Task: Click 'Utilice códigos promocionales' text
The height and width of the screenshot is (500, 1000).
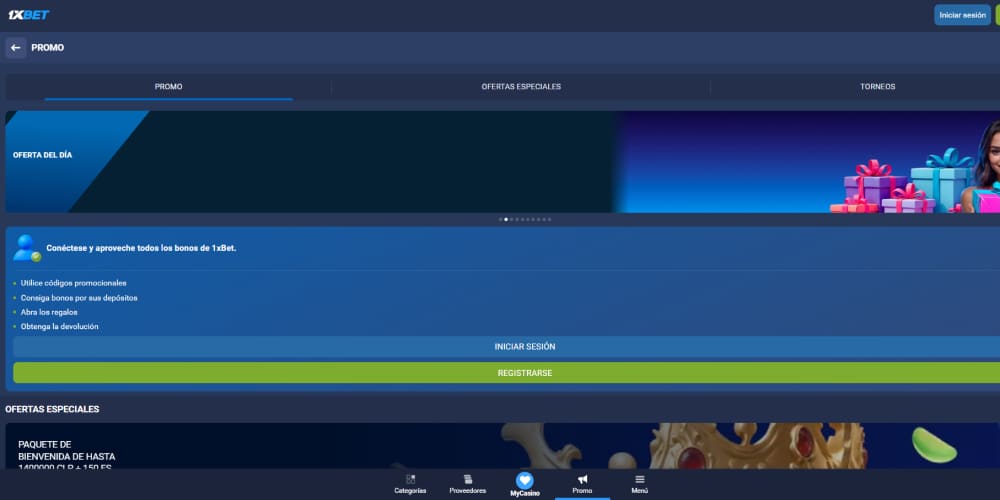Action: (x=73, y=283)
